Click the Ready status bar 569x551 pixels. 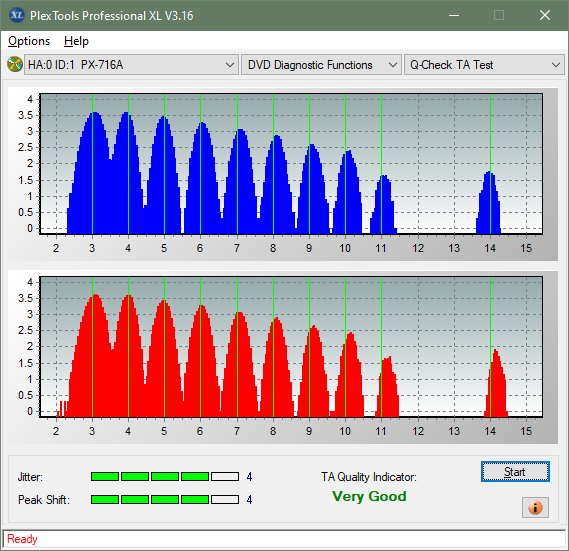284,539
